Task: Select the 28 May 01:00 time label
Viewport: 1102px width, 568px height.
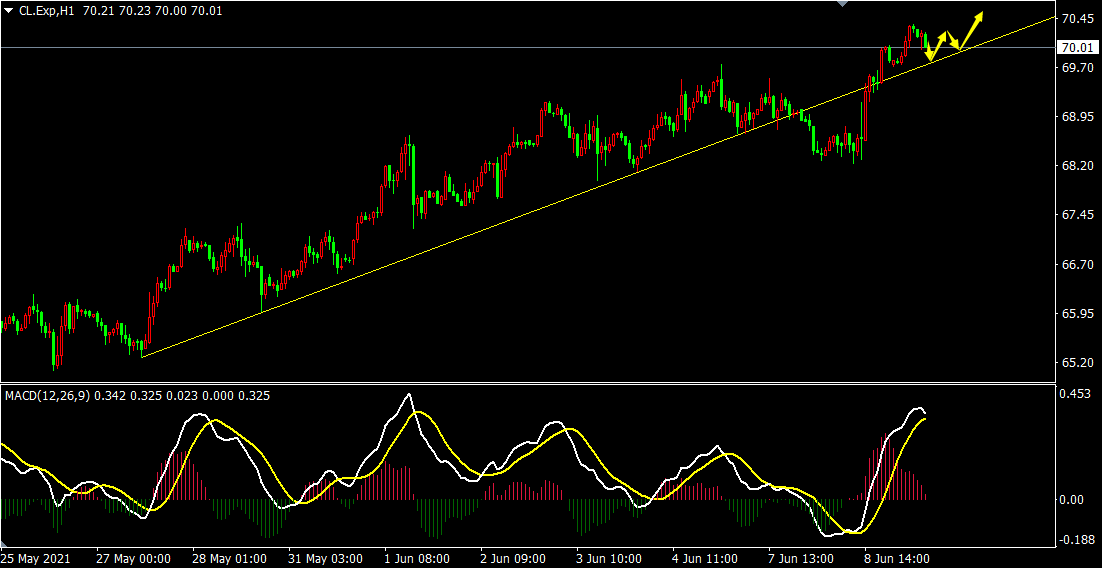Action: click(x=227, y=558)
